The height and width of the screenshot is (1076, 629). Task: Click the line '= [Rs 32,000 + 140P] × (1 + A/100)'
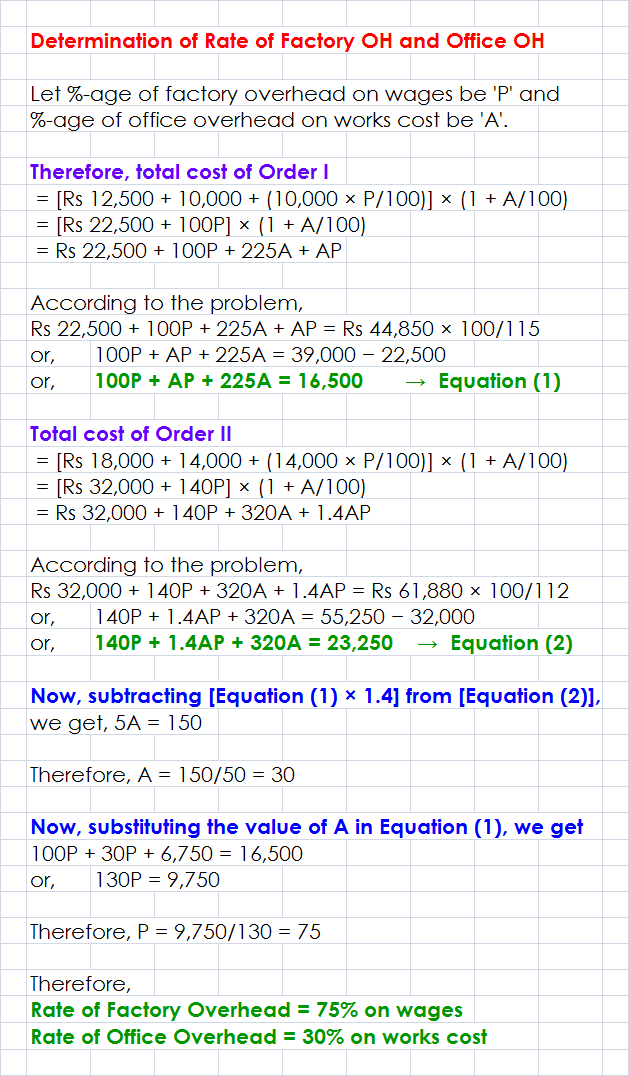[200, 487]
